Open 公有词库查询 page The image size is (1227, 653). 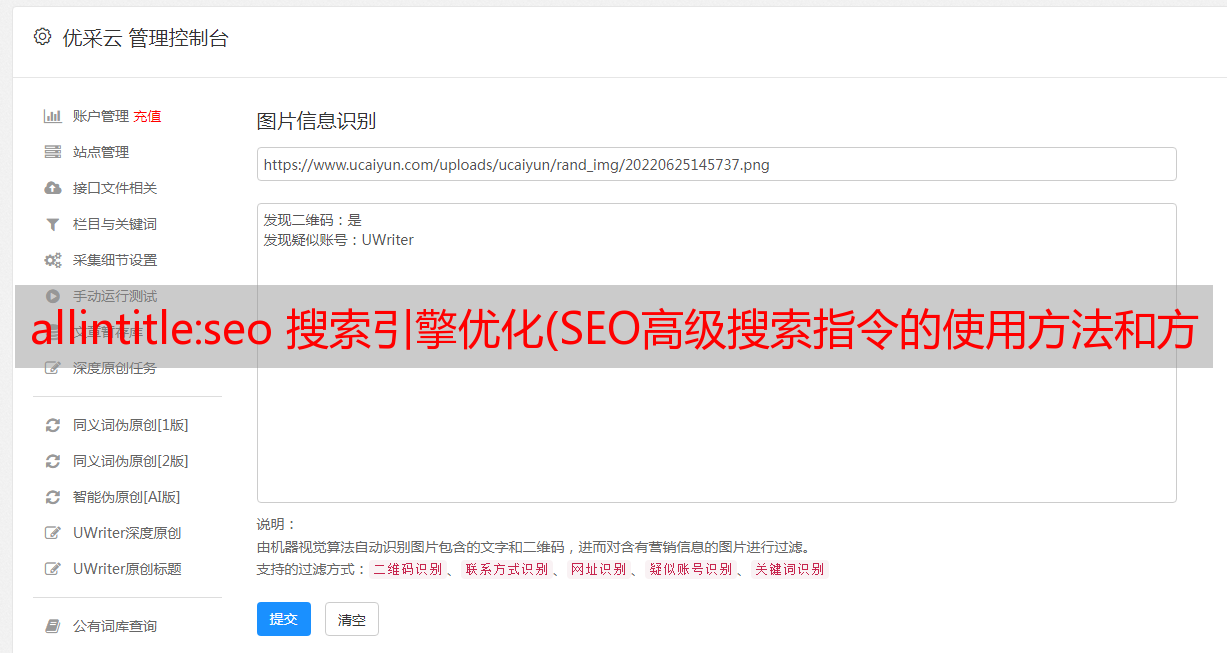pos(115,626)
